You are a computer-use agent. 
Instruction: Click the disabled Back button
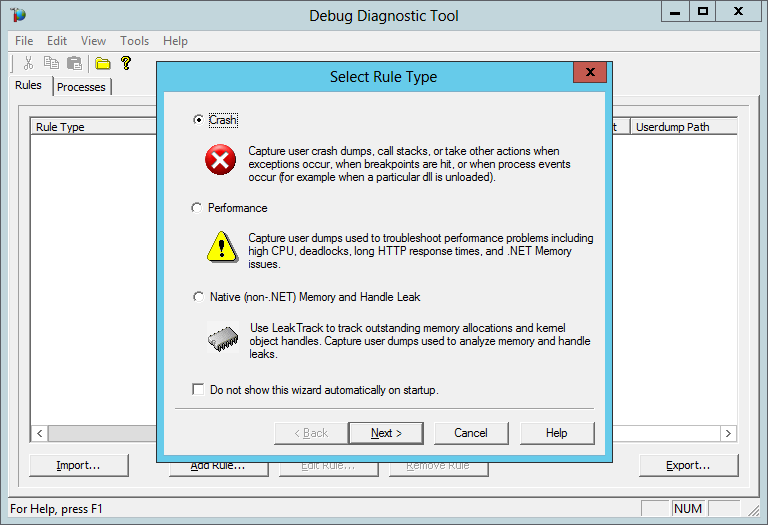tap(311, 433)
